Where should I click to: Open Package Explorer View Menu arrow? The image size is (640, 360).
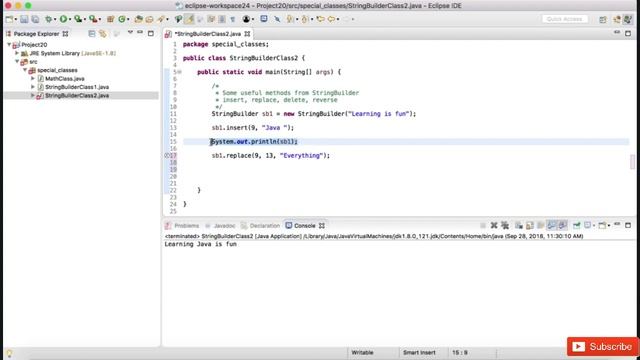coord(130,32)
